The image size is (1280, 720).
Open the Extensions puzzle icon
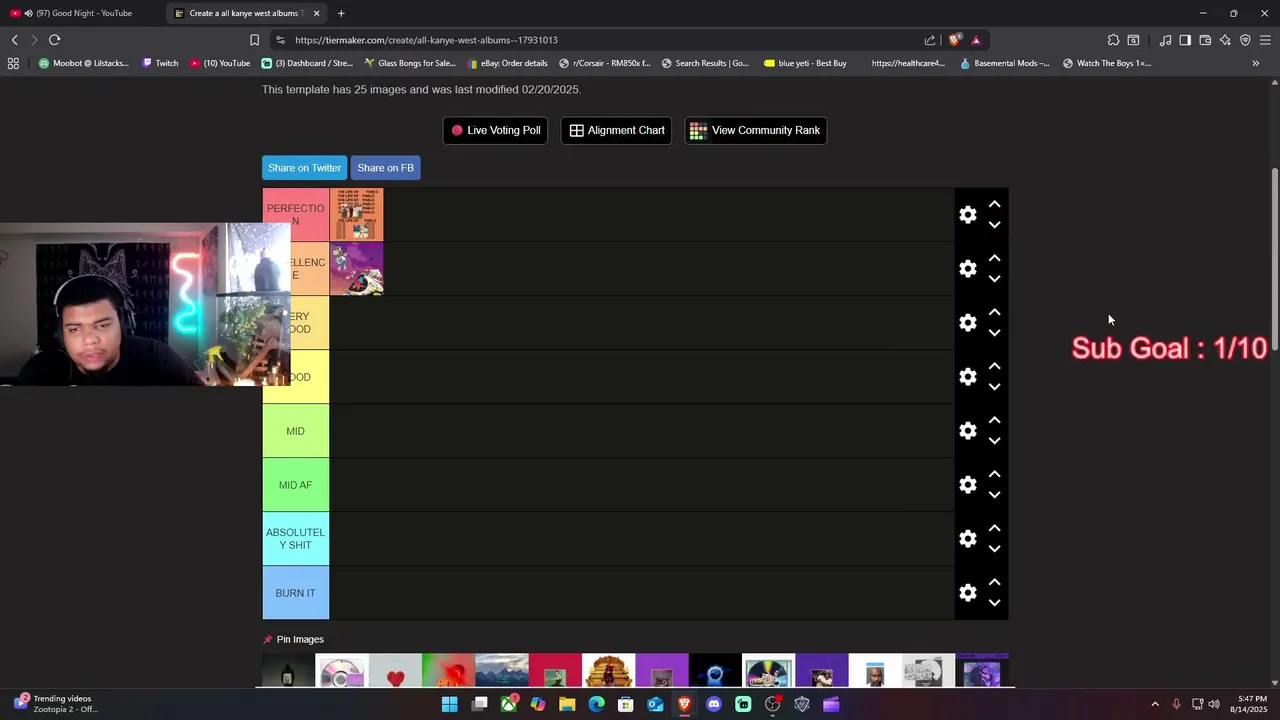click(1113, 40)
